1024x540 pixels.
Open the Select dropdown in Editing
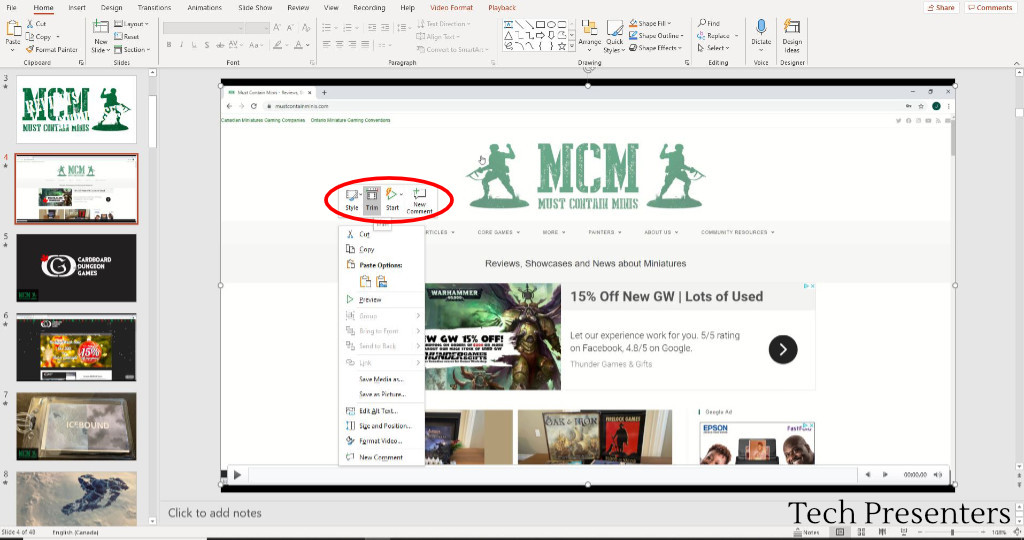[714, 48]
